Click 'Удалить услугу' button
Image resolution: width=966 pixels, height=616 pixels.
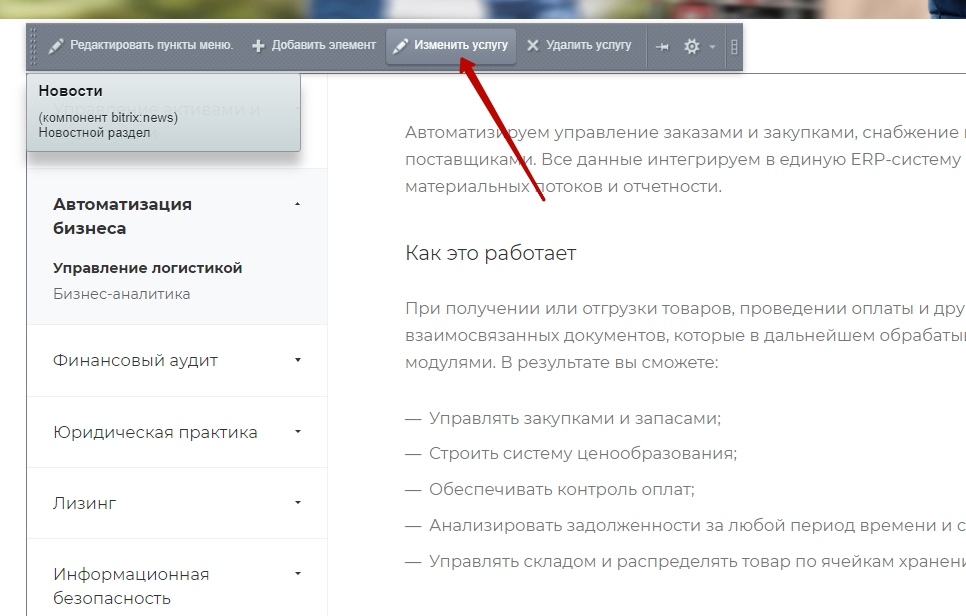(579, 46)
